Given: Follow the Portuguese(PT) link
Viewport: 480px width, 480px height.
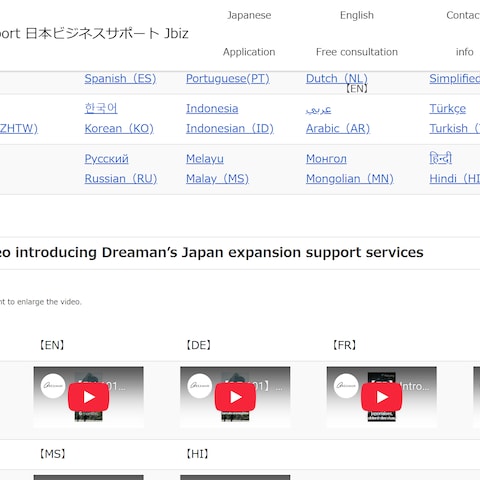Looking at the screenshot, I should (228, 79).
